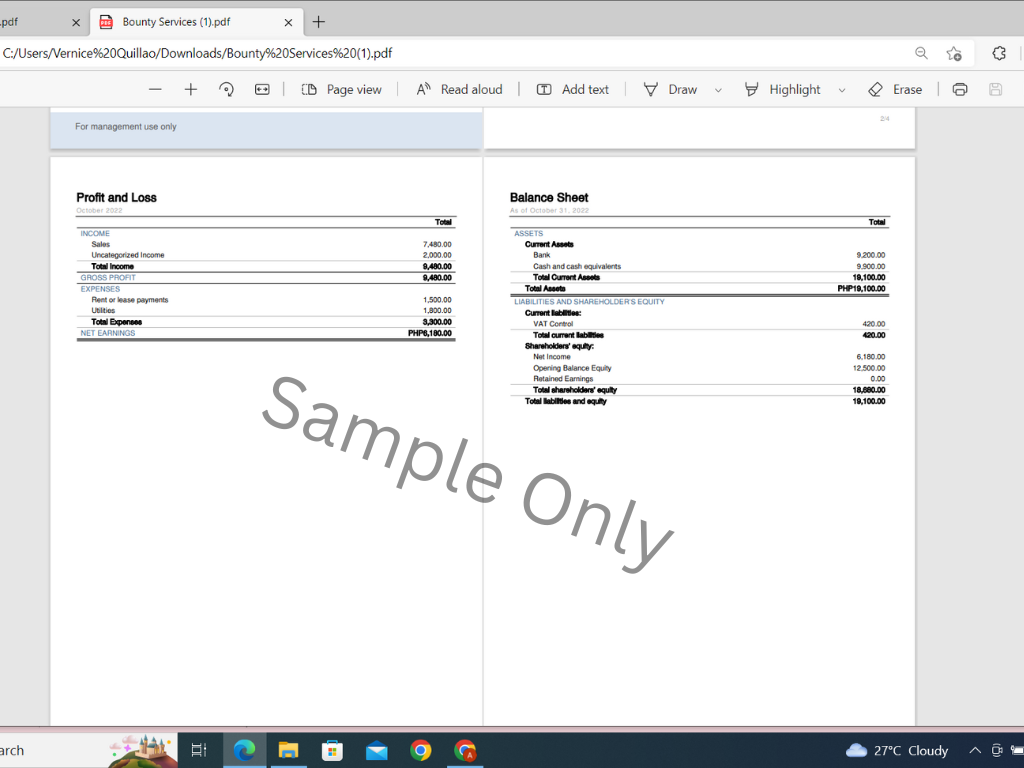Click the Utilities expense label
The width and height of the screenshot is (1024, 768).
103,311
